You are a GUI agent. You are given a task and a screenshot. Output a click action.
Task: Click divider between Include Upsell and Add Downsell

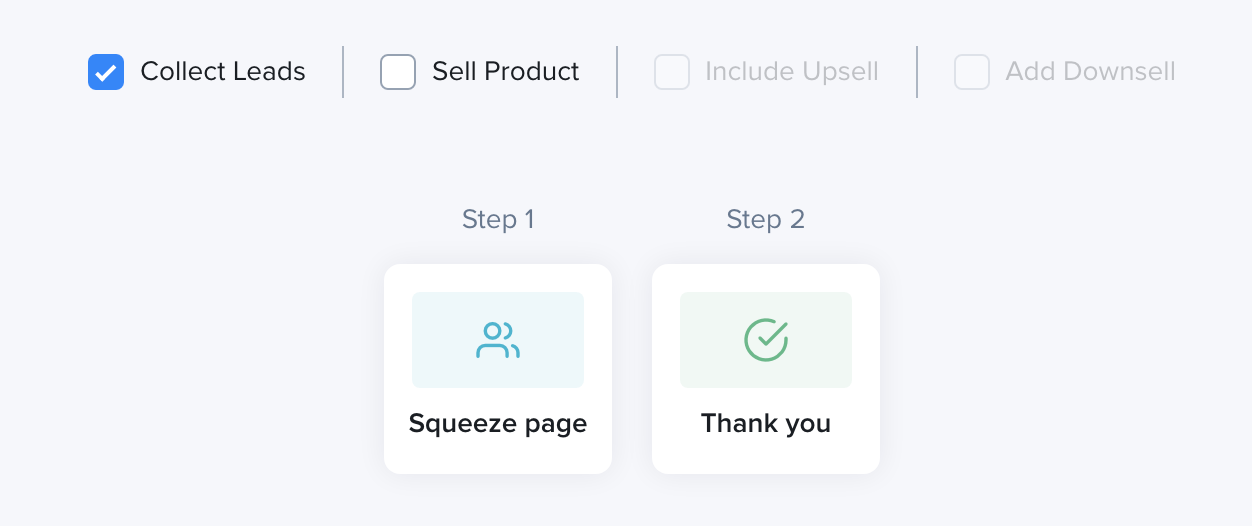click(x=917, y=72)
